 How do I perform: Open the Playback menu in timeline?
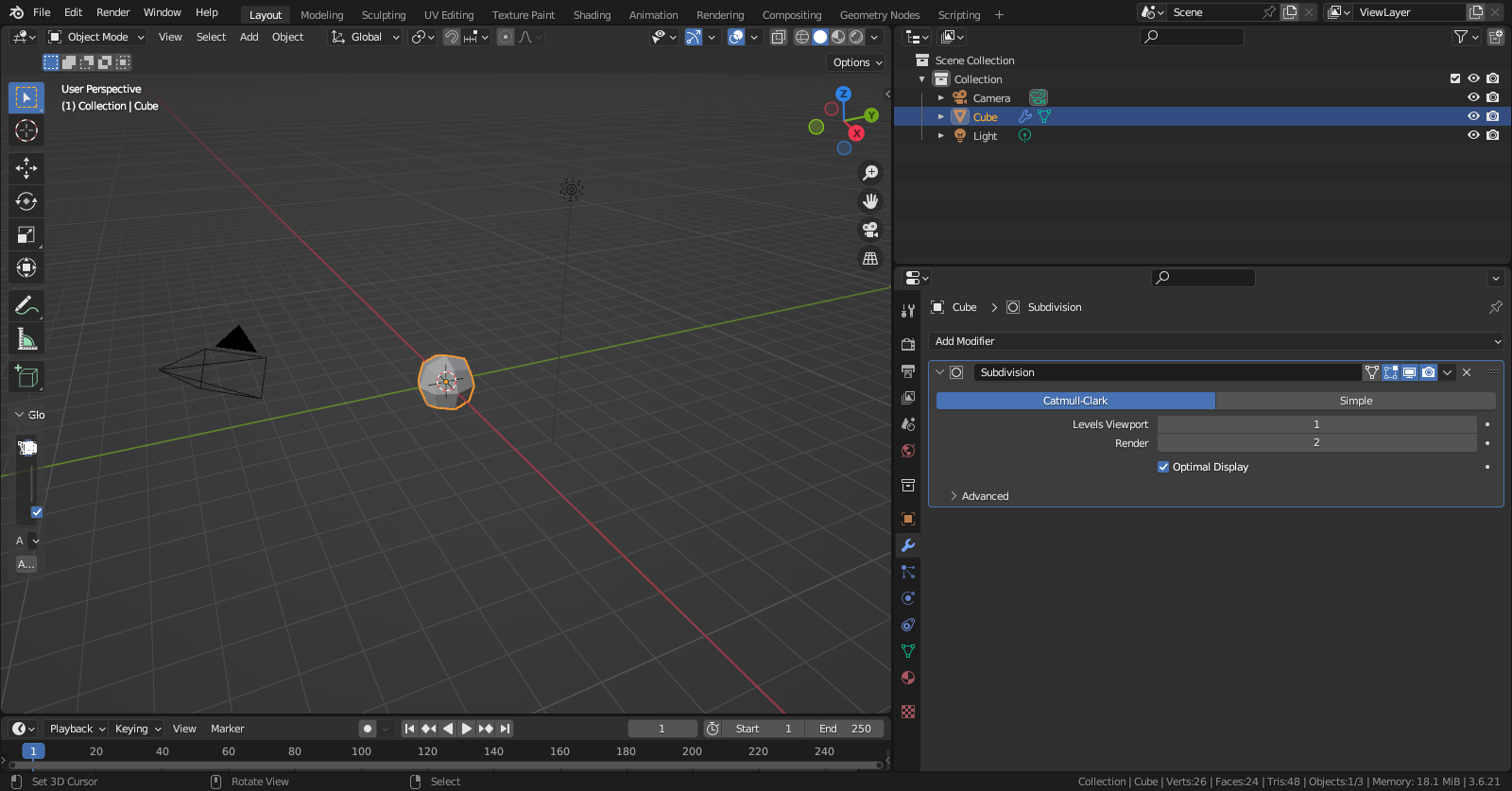tap(76, 729)
